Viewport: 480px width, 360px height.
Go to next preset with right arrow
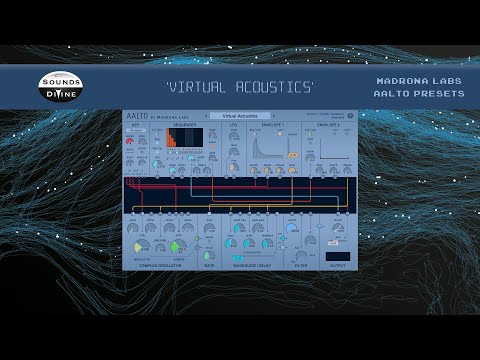(x=274, y=116)
